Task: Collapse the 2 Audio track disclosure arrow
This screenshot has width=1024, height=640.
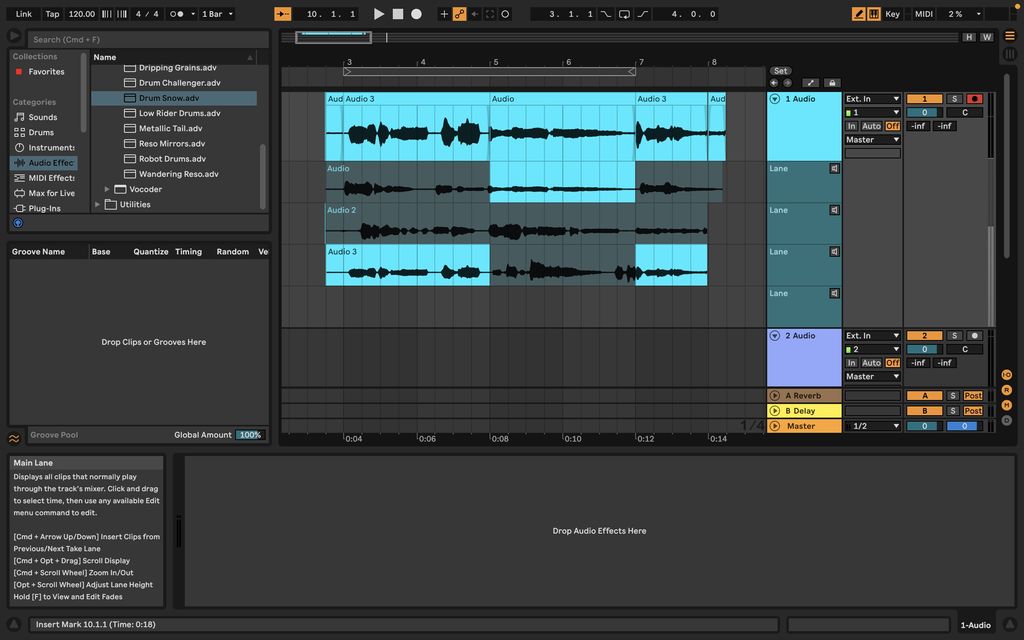Action: 775,336
